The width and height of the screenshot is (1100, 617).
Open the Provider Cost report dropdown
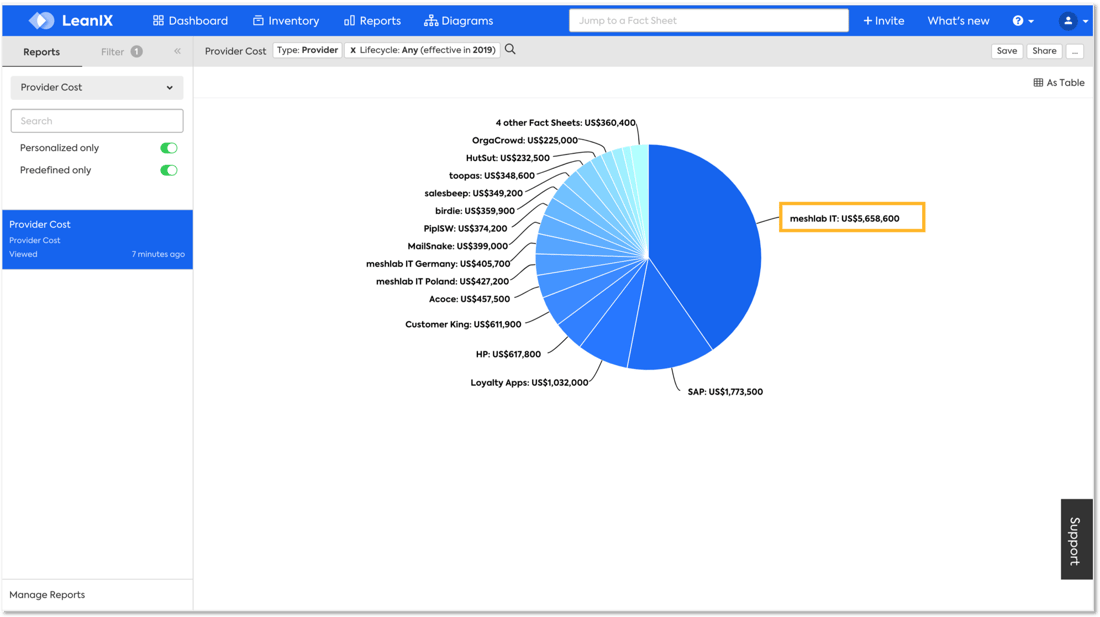[96, 87]
